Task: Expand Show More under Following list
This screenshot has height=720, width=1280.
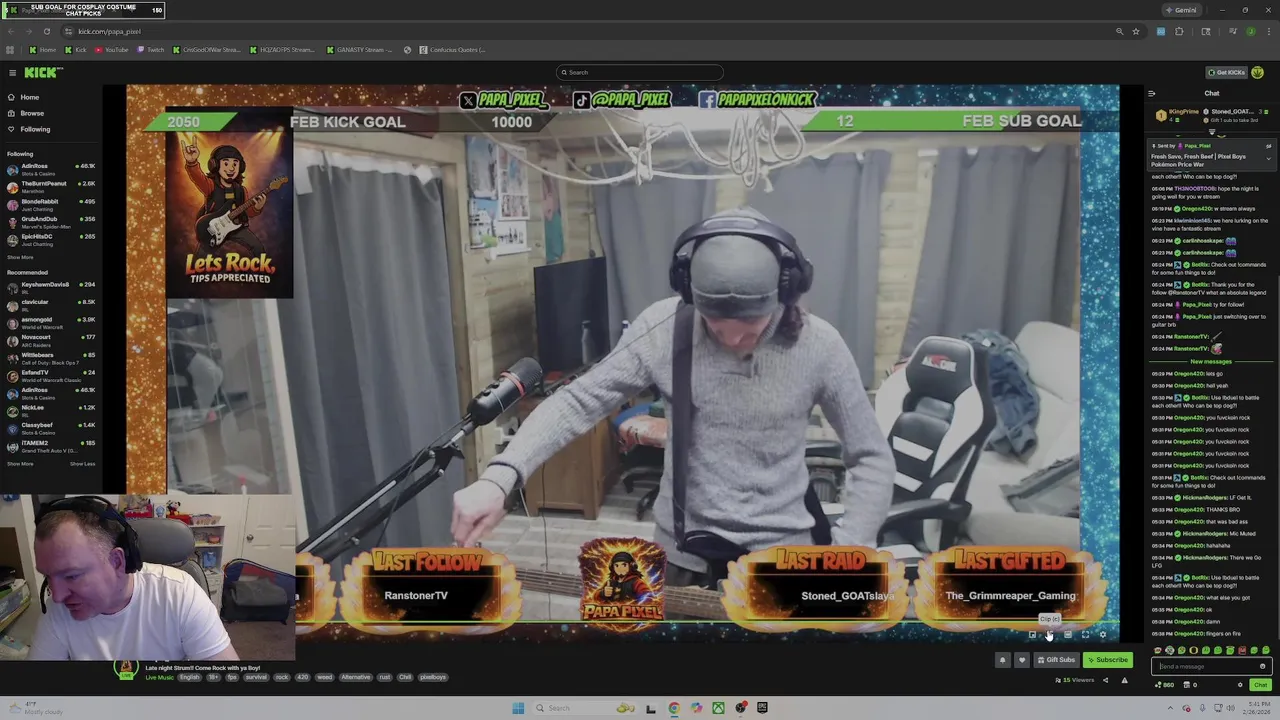Action: coord(20,257)
